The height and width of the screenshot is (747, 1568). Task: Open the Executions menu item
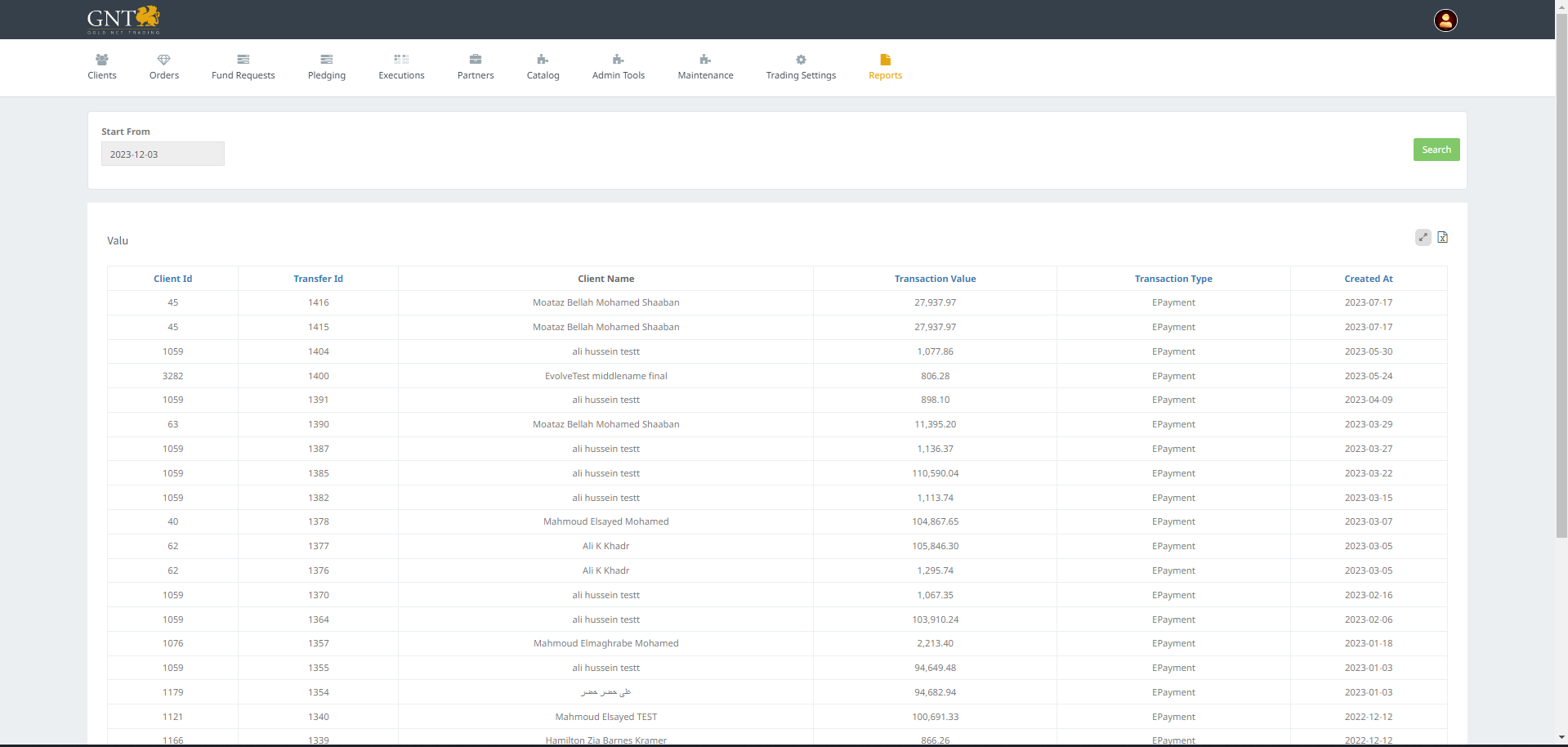401,67
